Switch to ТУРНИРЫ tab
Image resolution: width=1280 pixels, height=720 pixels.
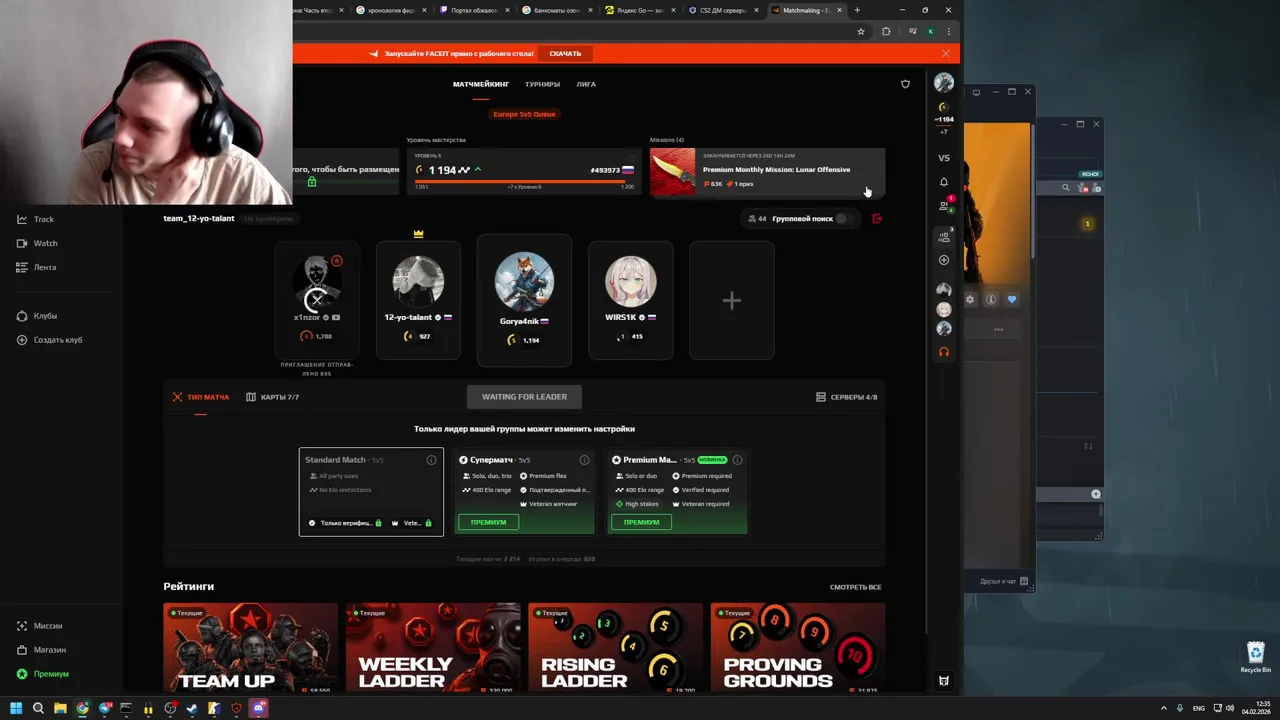click(x=543, y=84)
